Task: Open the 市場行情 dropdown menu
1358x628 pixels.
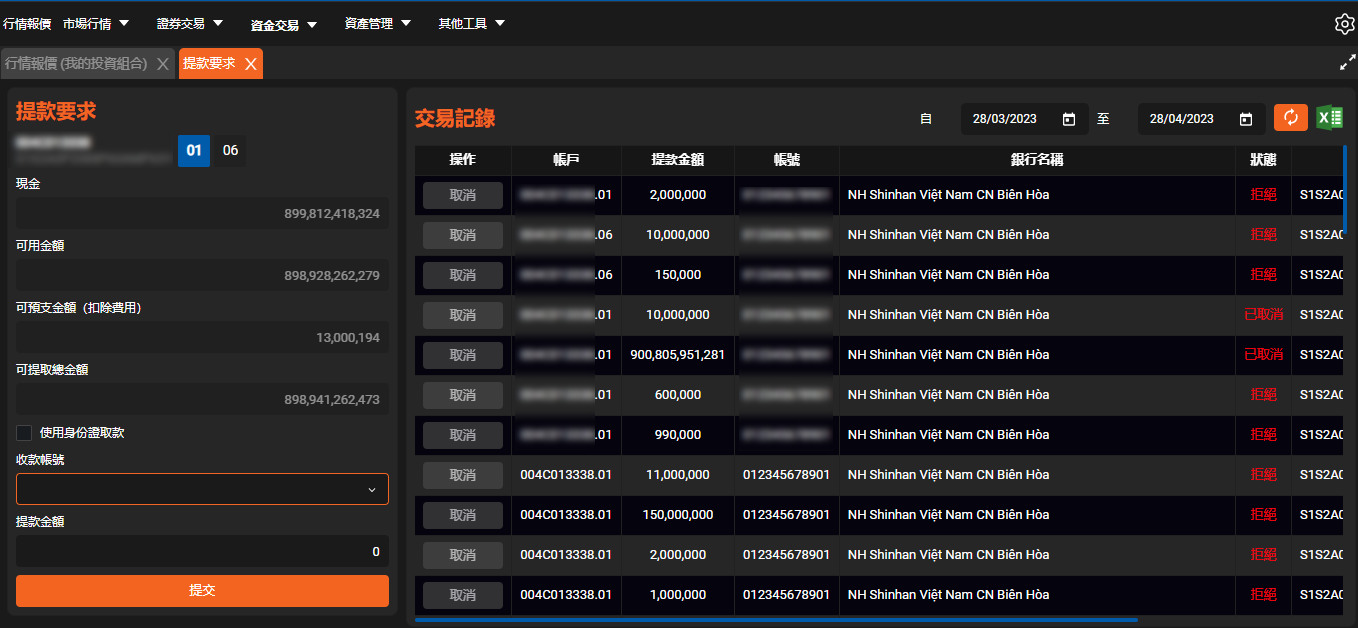Action: pos(96,23)
